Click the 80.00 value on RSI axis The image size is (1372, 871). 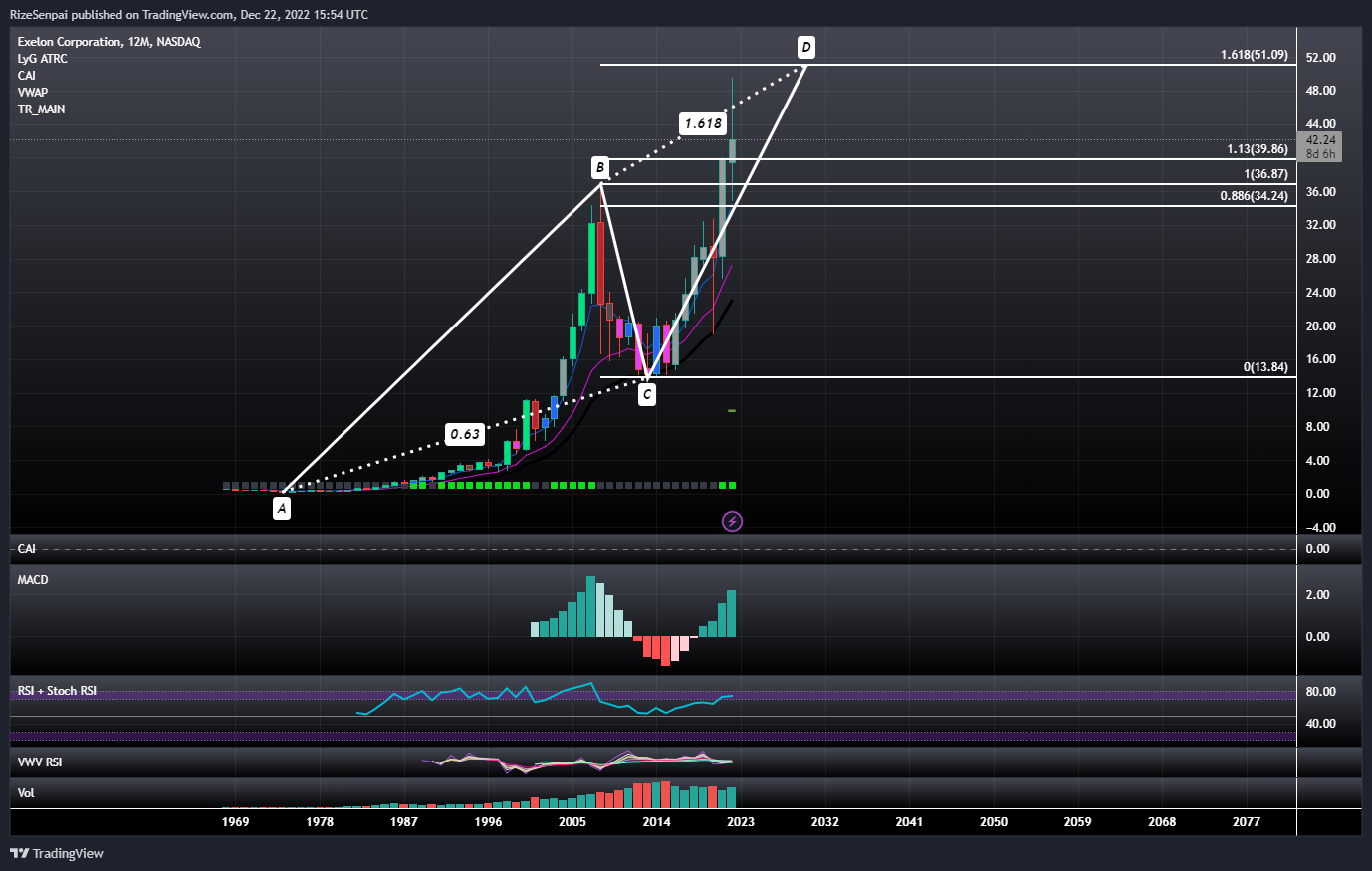[x=1321, y=692]
